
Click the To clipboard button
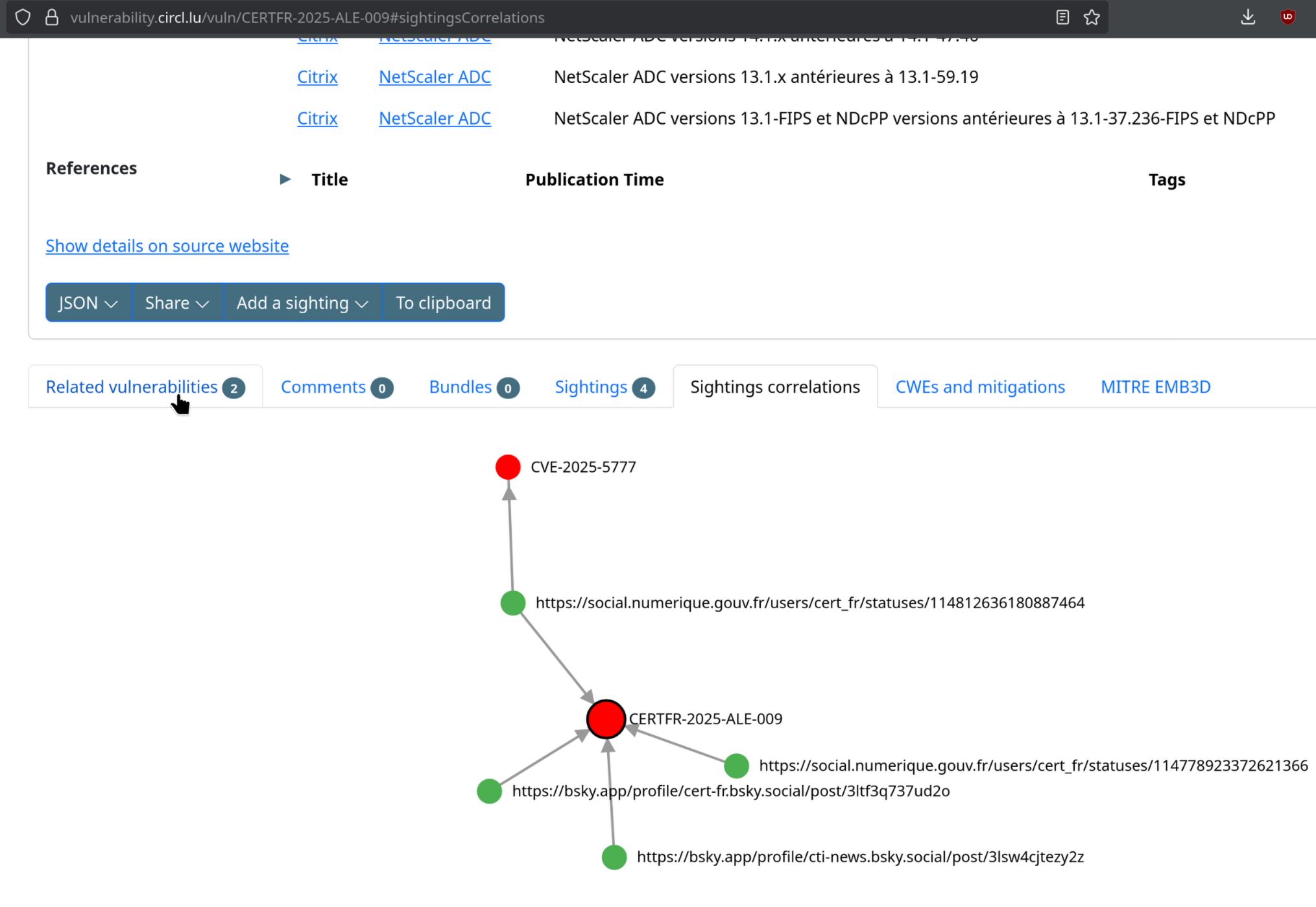pos(444,303)
